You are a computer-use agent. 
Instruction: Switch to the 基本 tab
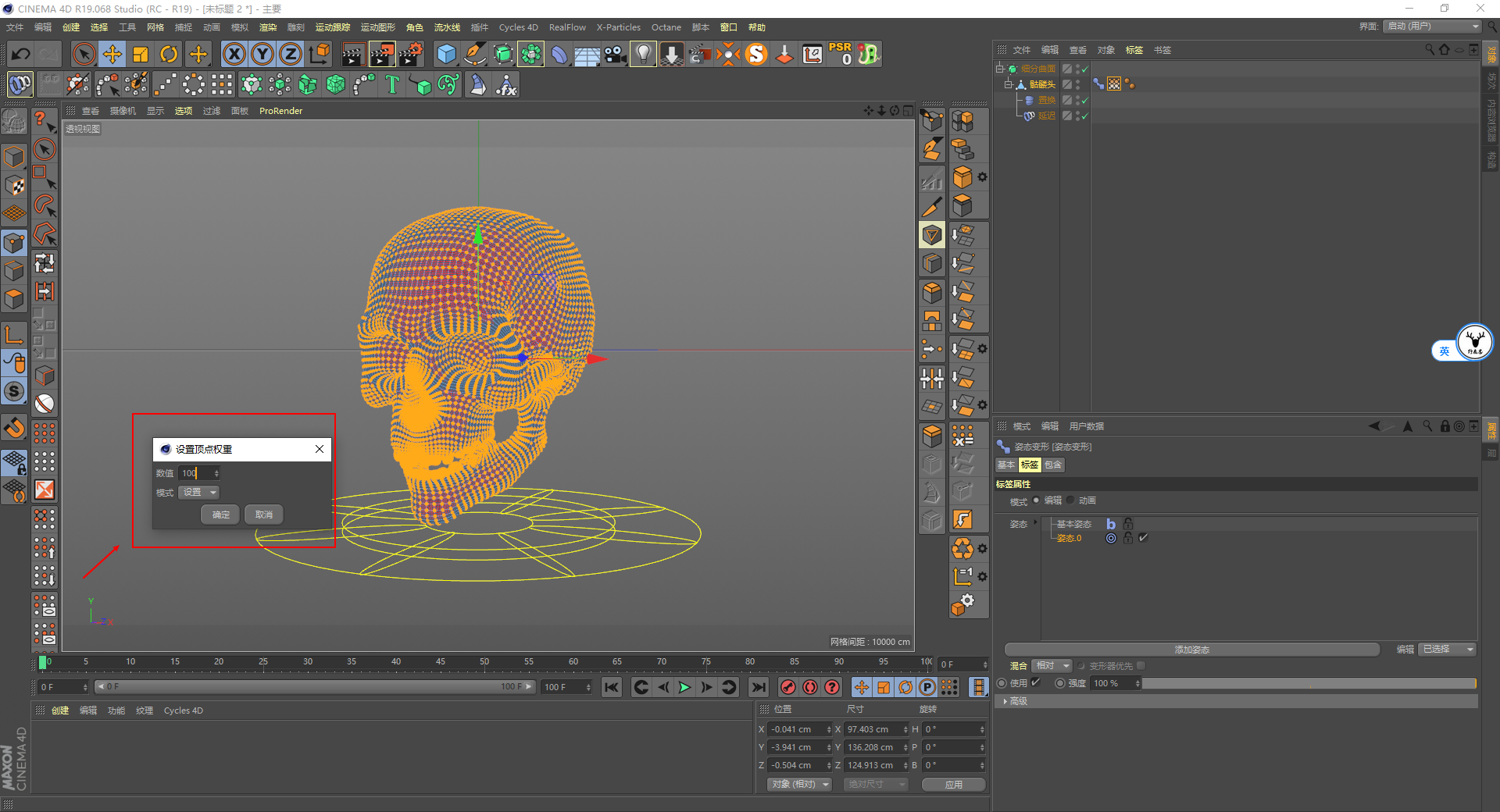(x=1005, y=465)
